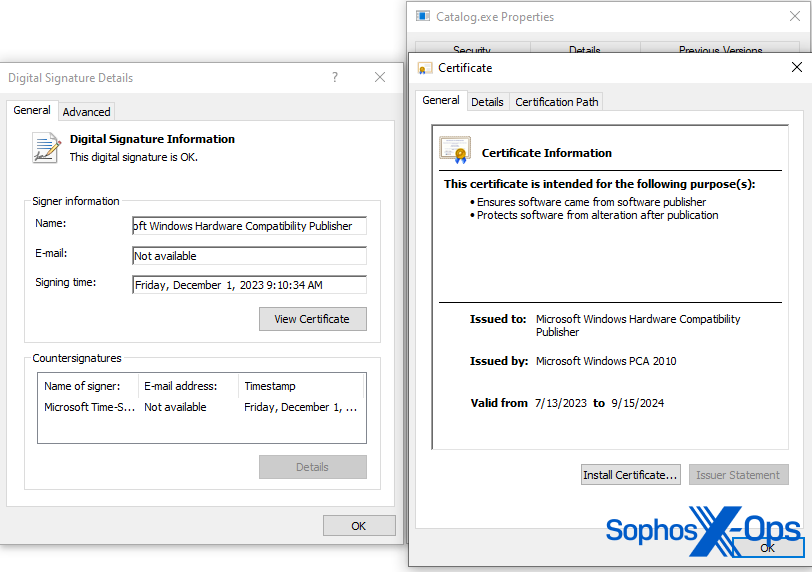
Task: Select the certificate Details tab
Action: click(x=487, y=102)
